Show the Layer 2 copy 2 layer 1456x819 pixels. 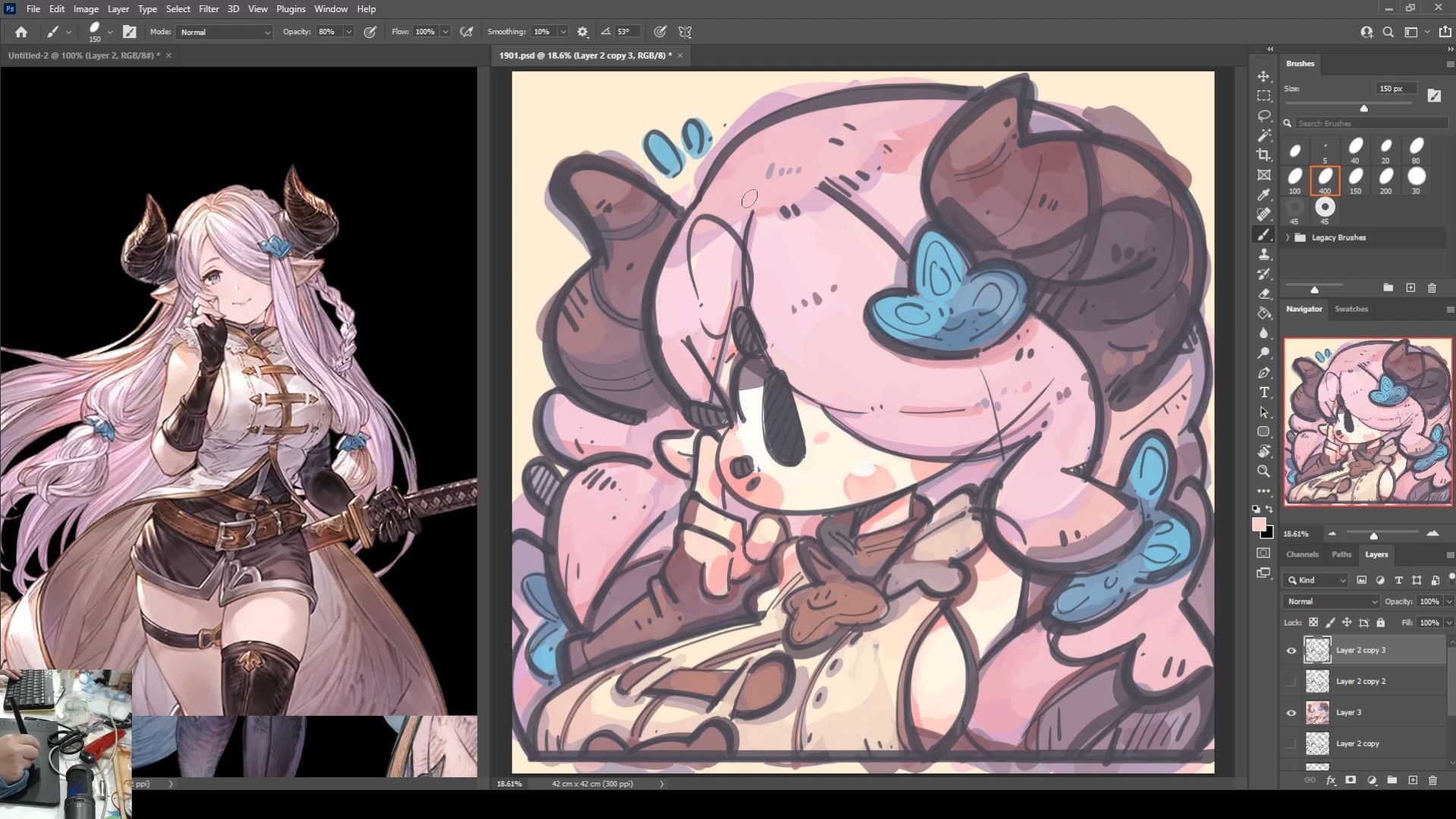1291,682
